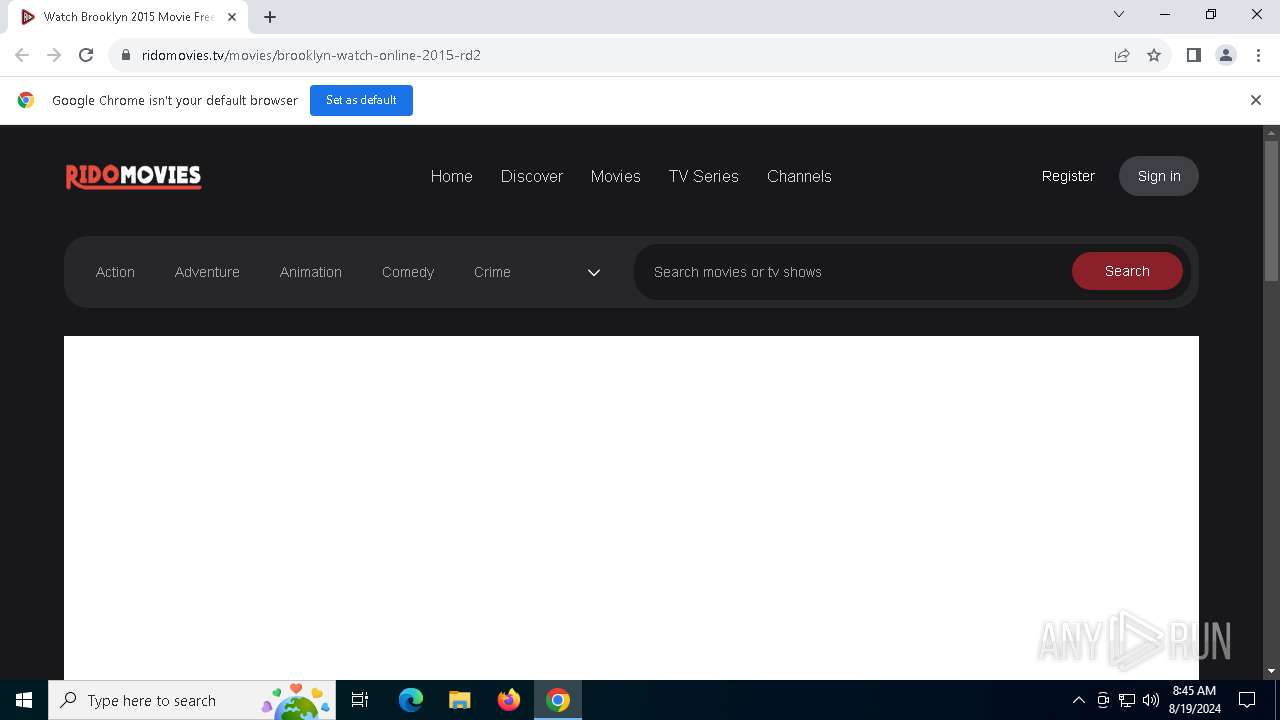The image size is (1280, 720).
Task: Launch Microsoft Edge from the taskbar
Action: click(411, 700)
